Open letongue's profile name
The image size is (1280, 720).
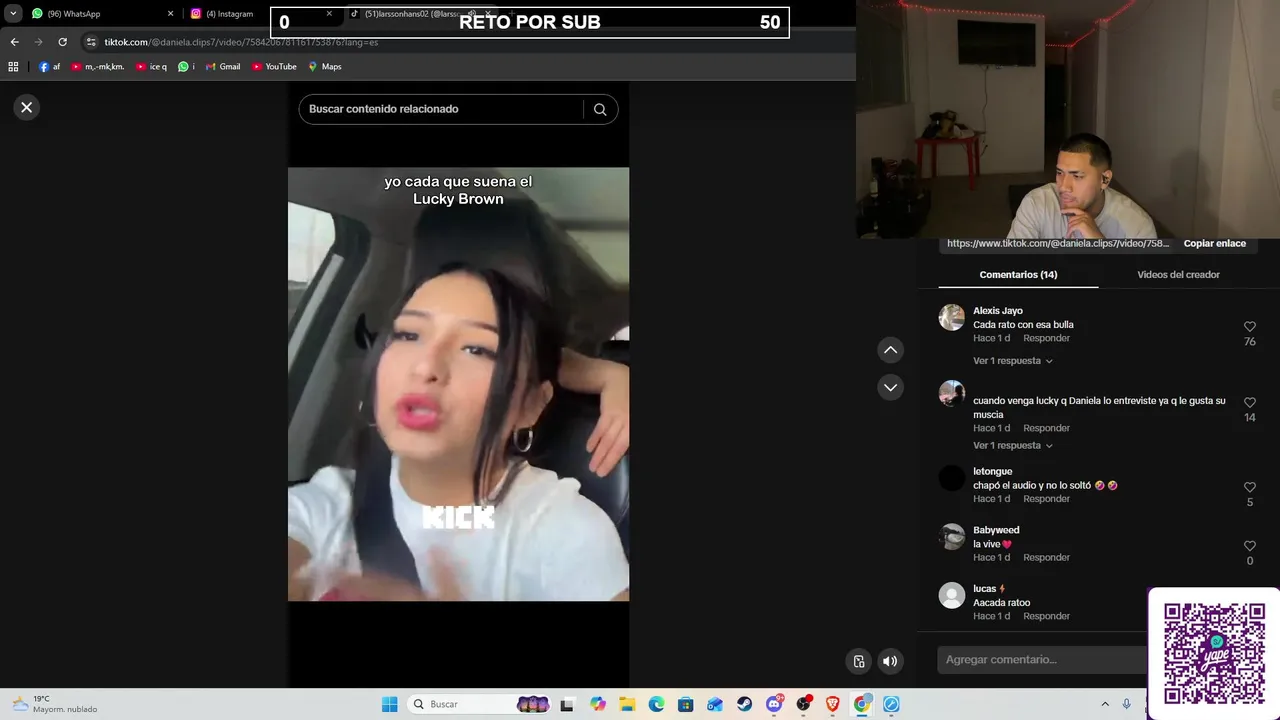pyautogui.click(x=993, y=472)
